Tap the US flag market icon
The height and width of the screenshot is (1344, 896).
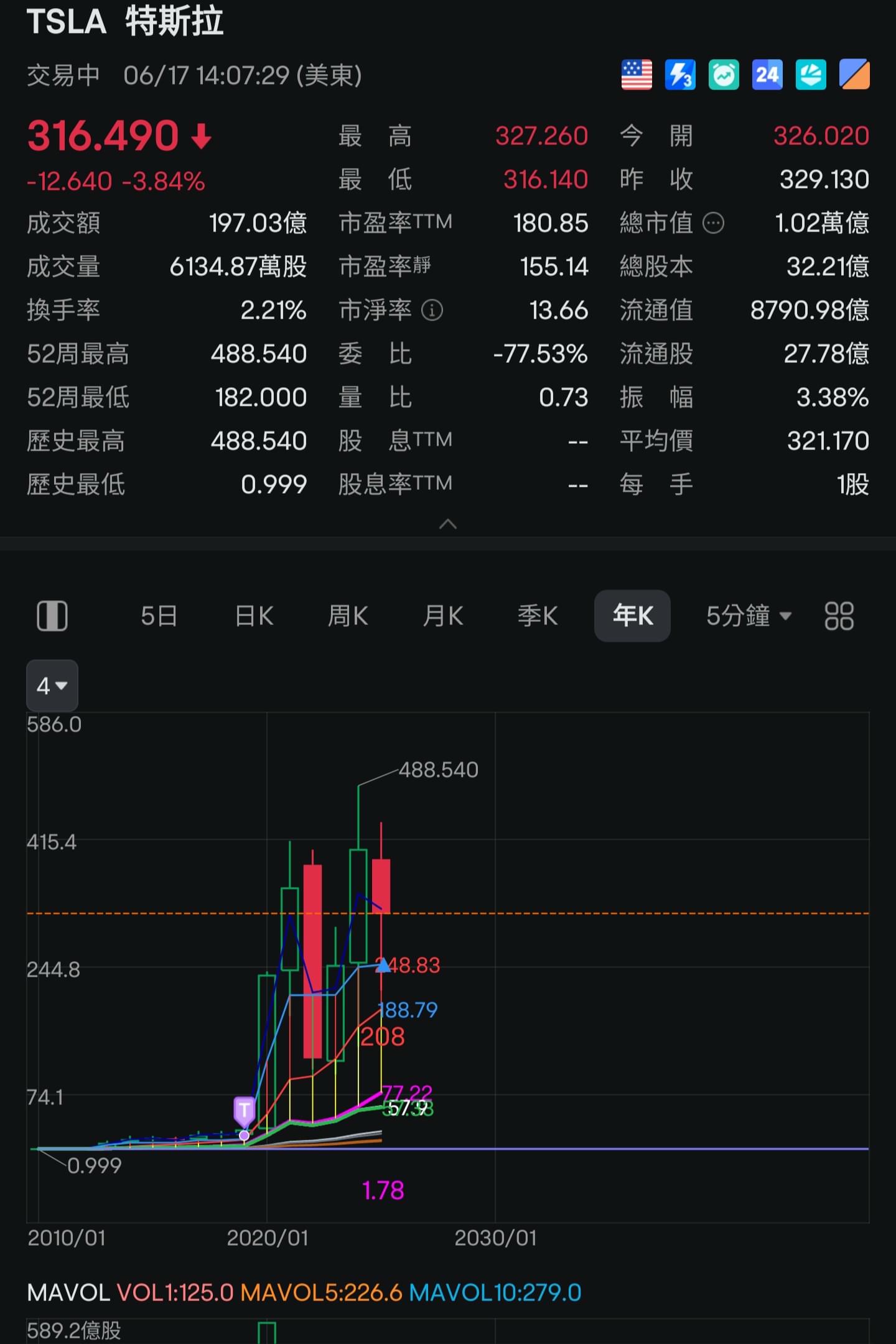[x=637, y=75]
